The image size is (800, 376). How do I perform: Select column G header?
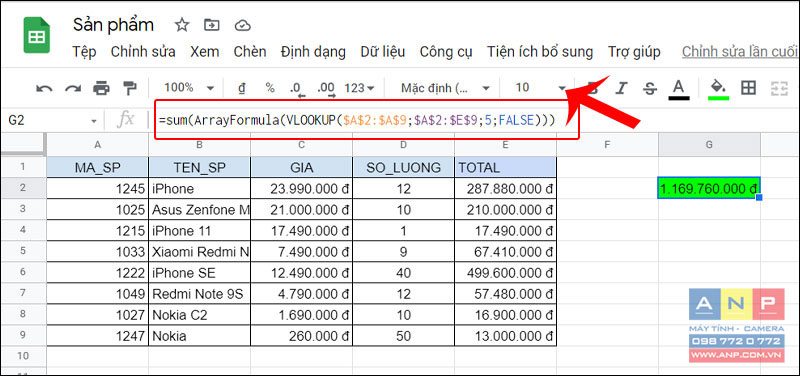tap(709, 144)
